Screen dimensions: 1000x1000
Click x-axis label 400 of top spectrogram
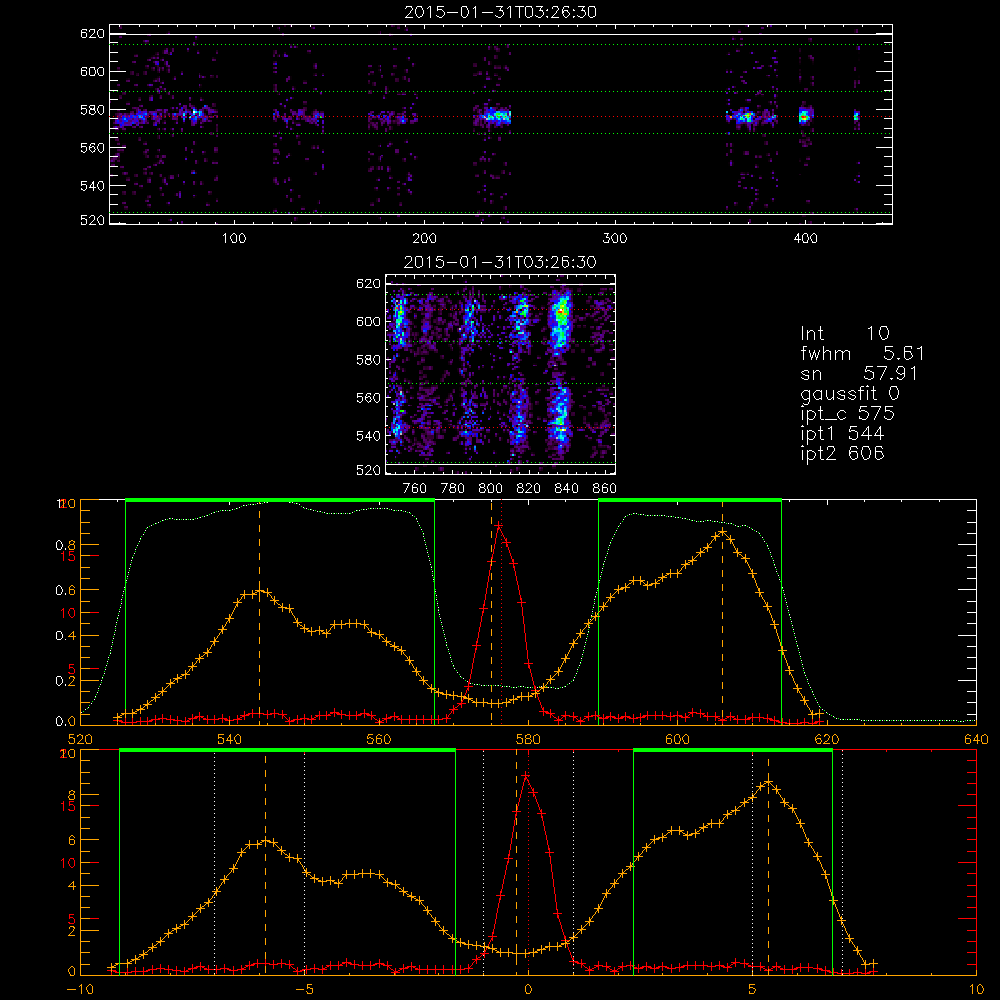pos(805,239)
